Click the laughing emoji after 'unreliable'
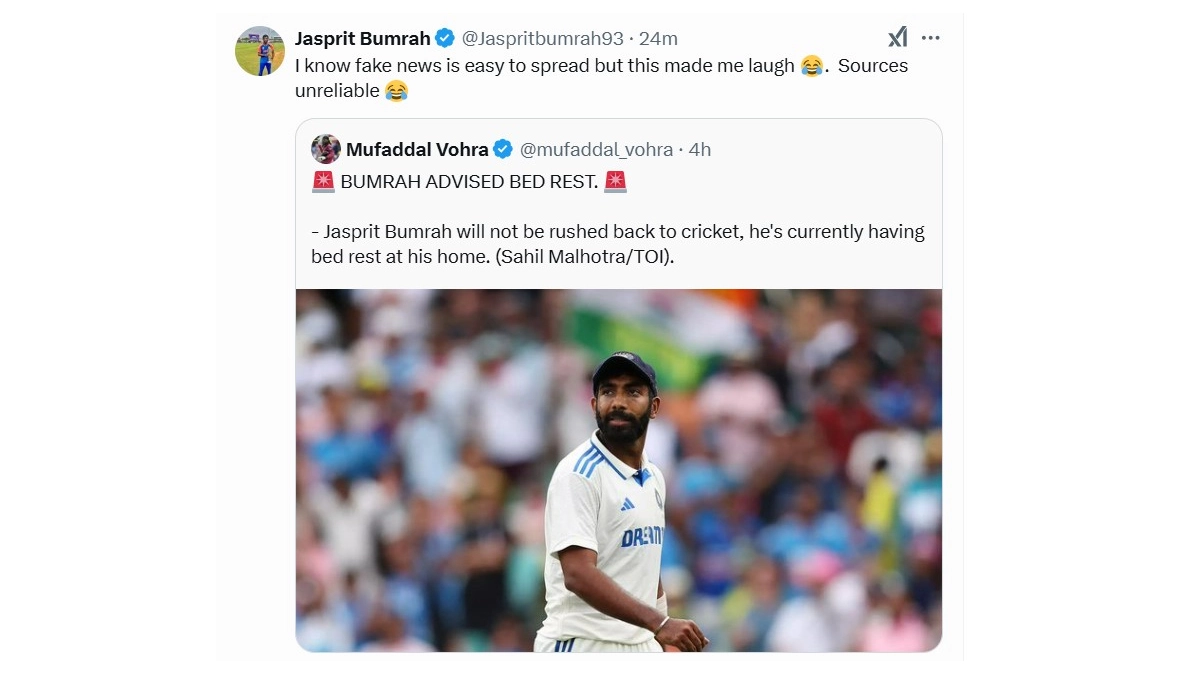 (x=397, y=91)
